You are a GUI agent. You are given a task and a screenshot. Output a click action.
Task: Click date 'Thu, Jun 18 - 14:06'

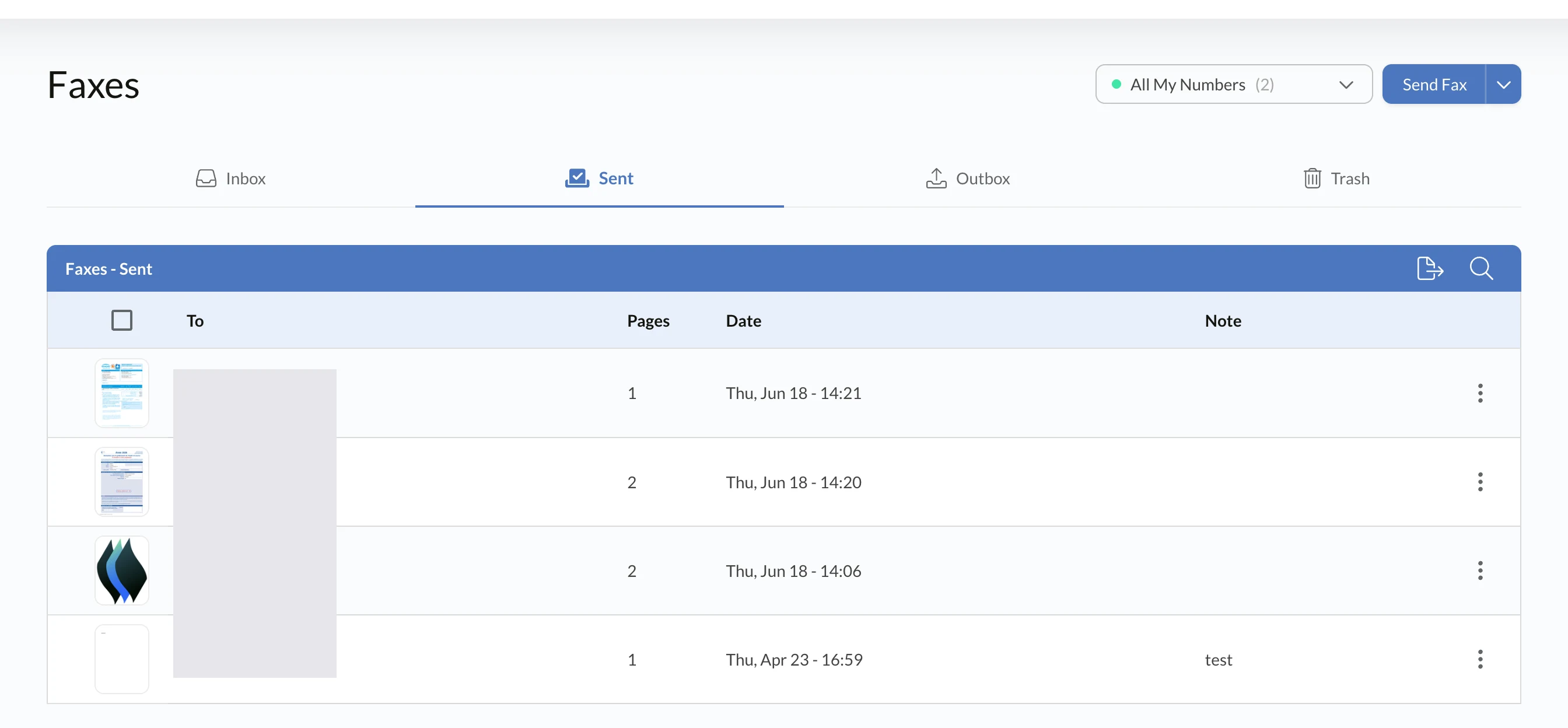tap(793, 571)
